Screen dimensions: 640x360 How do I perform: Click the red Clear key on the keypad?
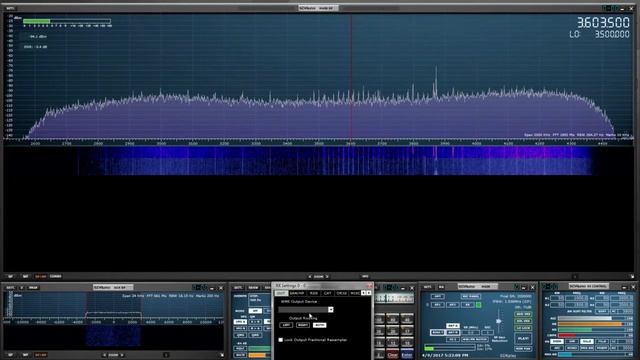(x=392, y=355)
